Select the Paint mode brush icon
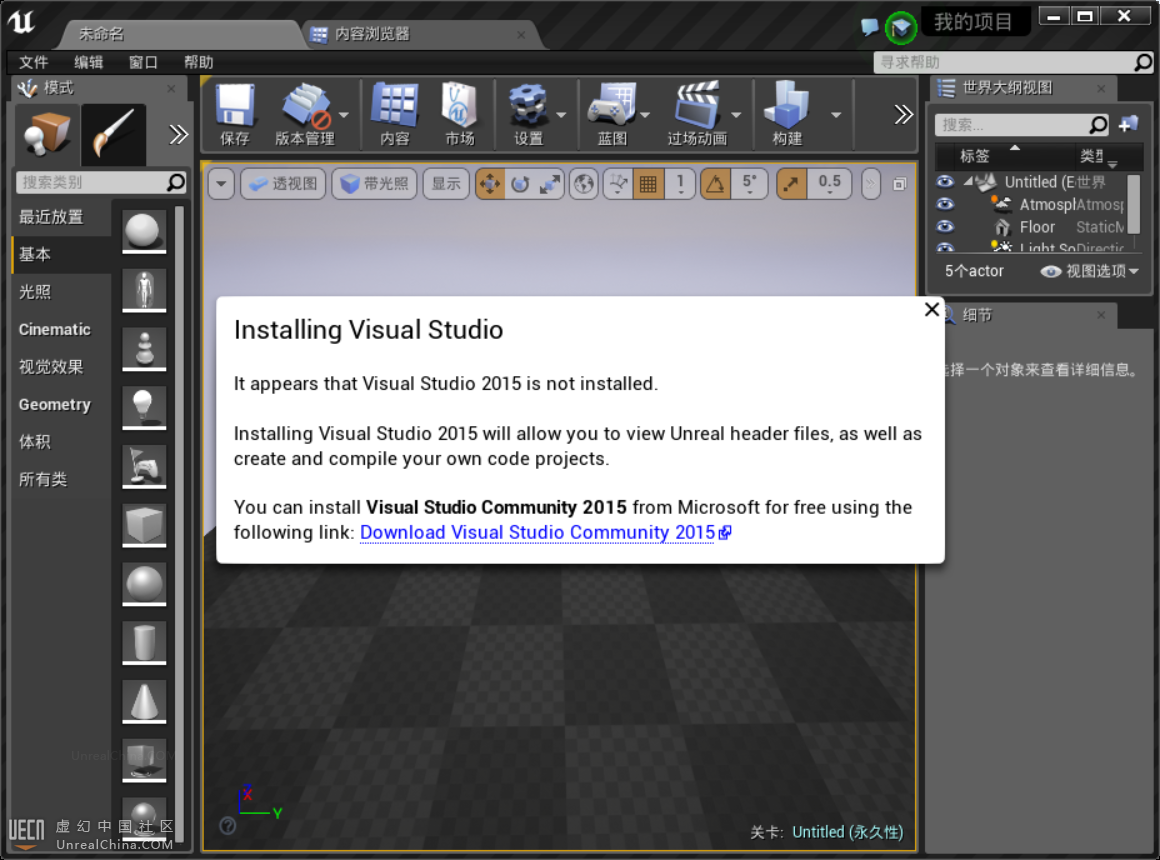The width and height of the screenshot is (1160, 860). [x=113, y=134]
